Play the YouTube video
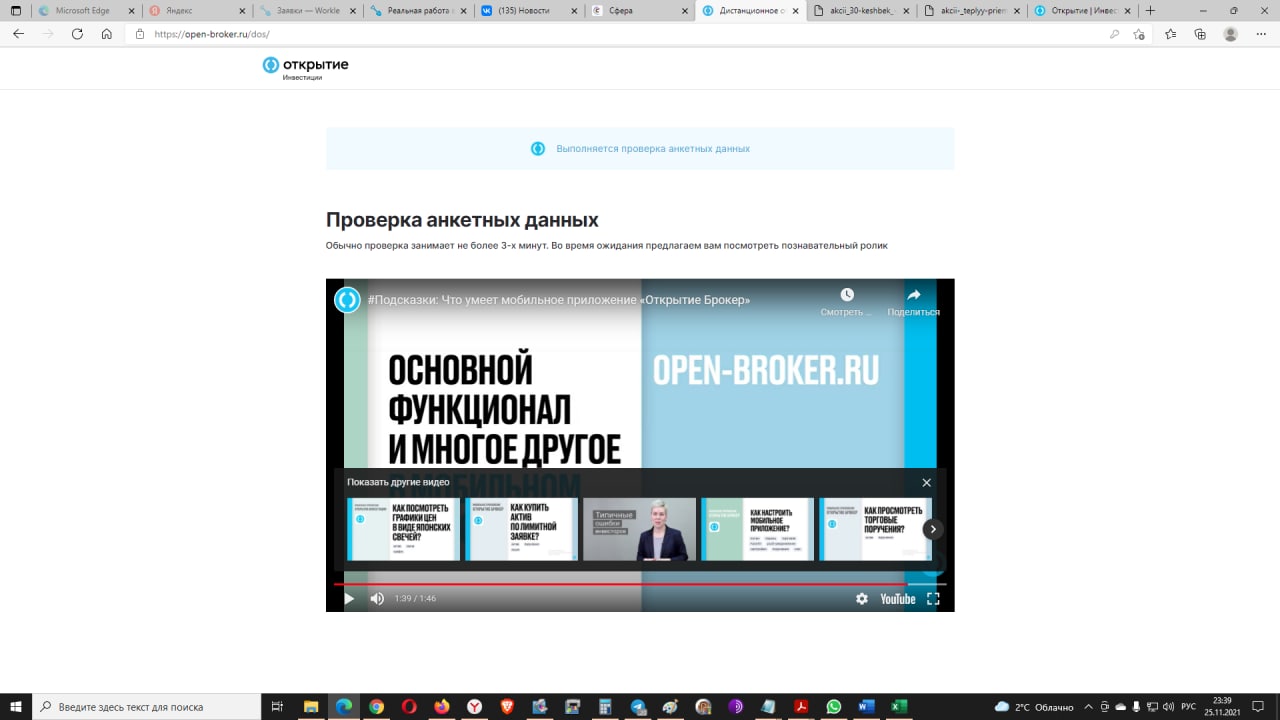Viewport: 1280px width, 720px height. [x=349, y=598]
